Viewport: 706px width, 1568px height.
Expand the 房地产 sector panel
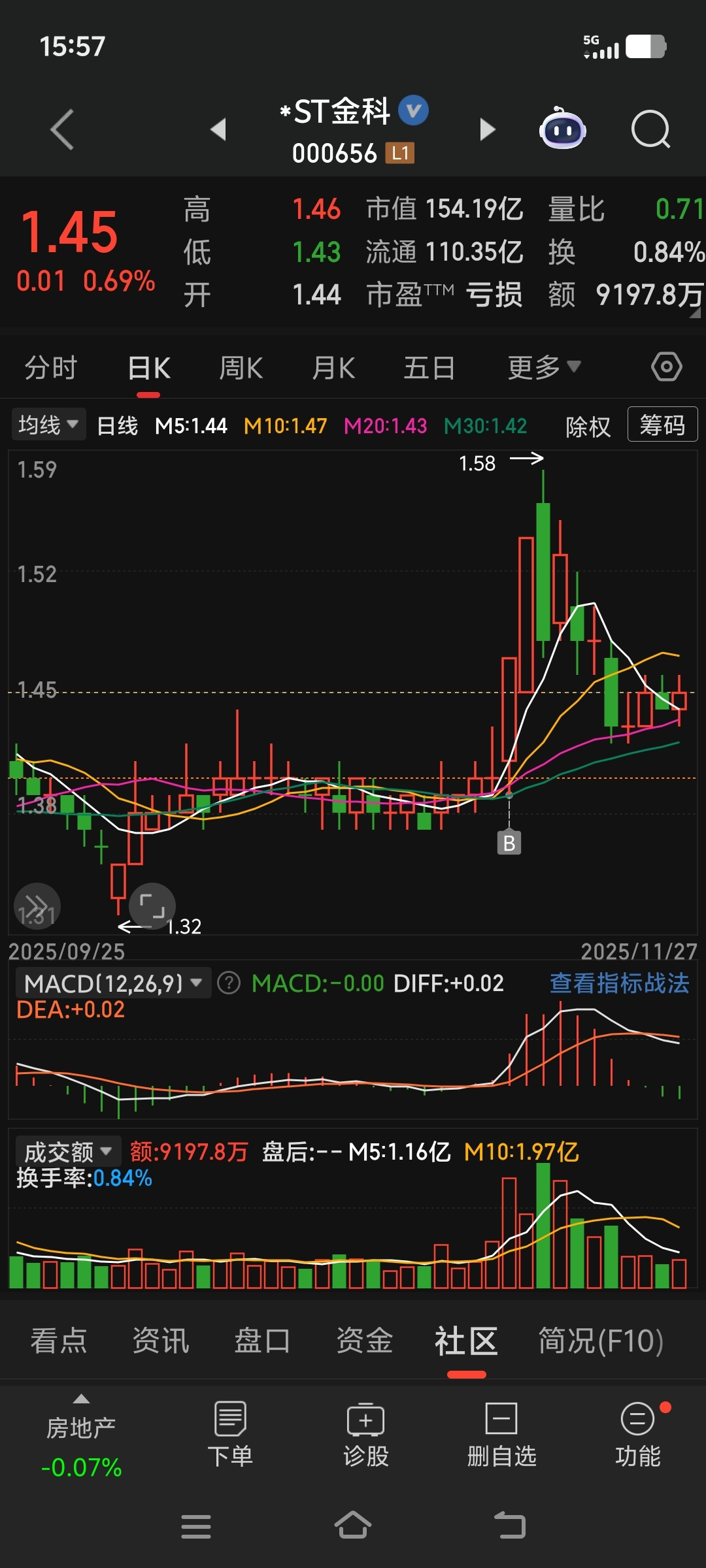pos(81,1435)
